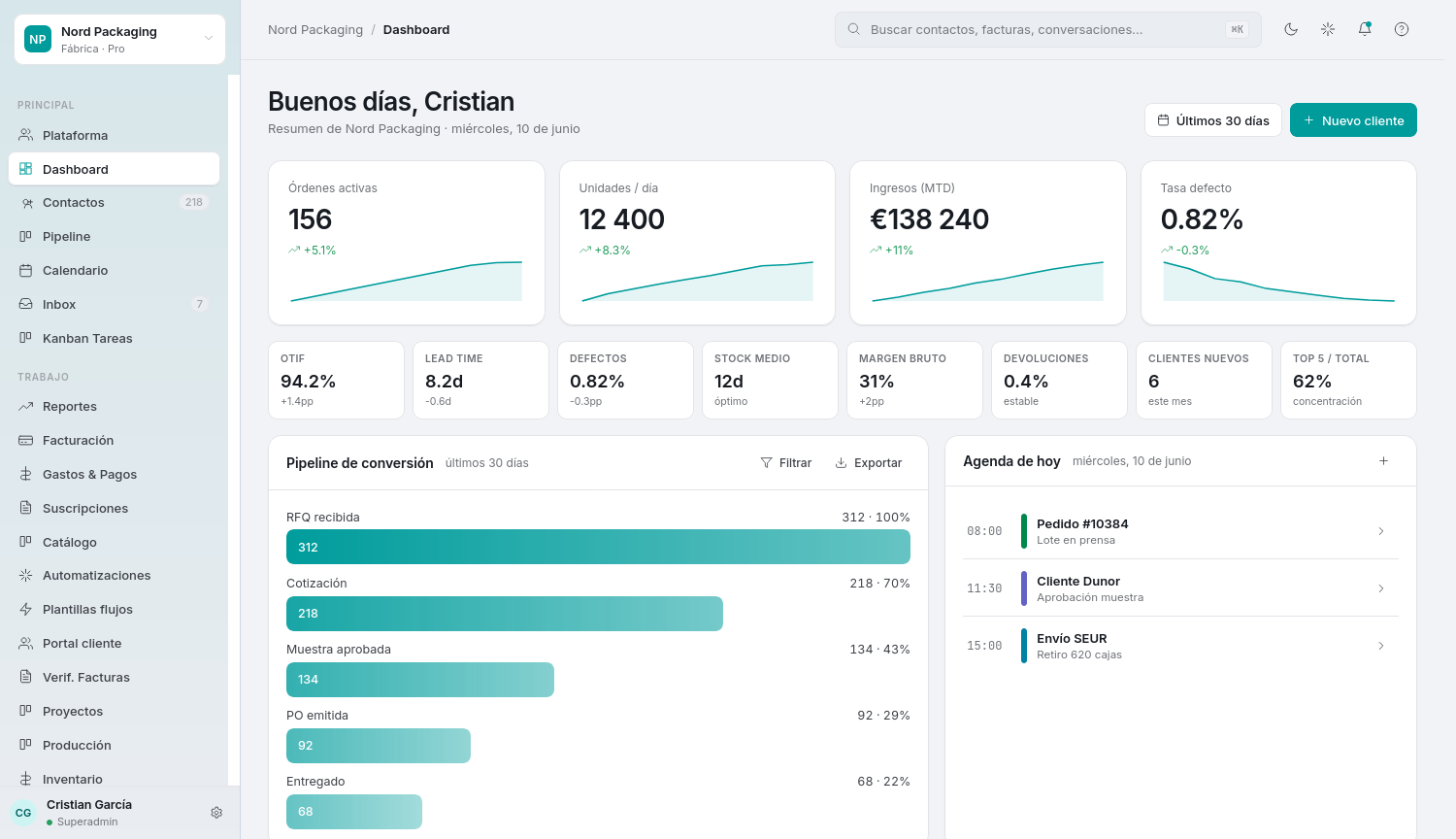Open the Tasa defecto card
1456x839 pixels.
click(x=1278, y=243)
